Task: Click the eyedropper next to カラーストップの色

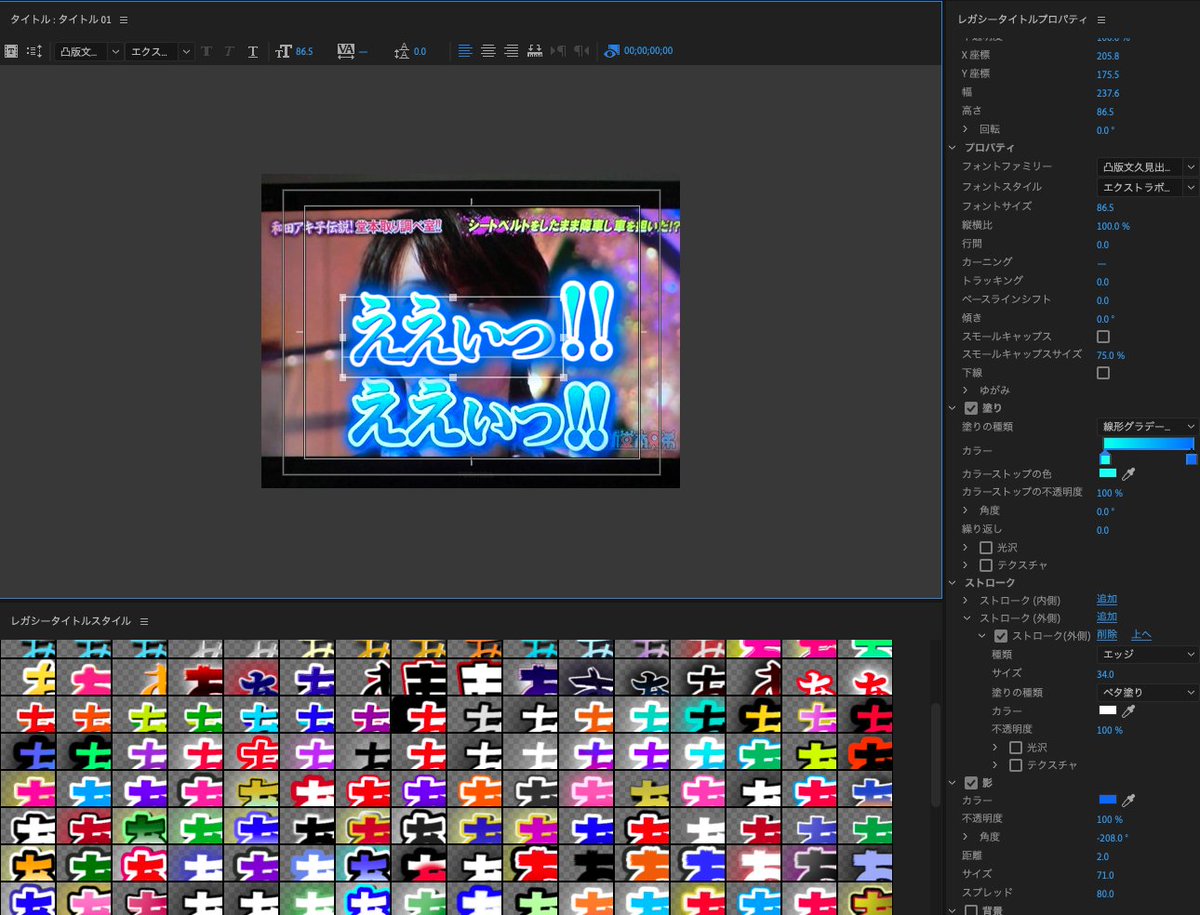Action: [x=1129, y=473]
